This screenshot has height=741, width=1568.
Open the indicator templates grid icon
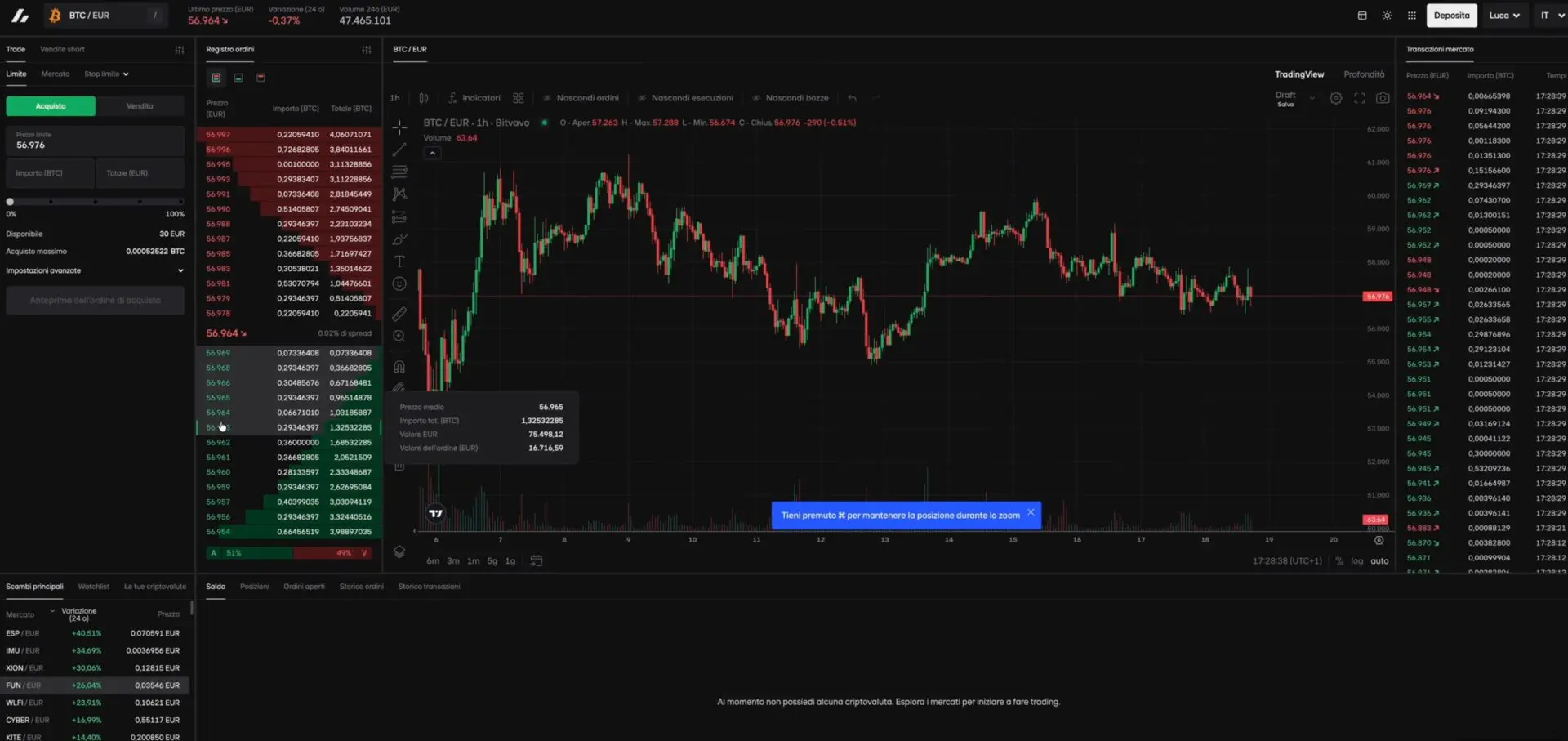click(519, 98)
